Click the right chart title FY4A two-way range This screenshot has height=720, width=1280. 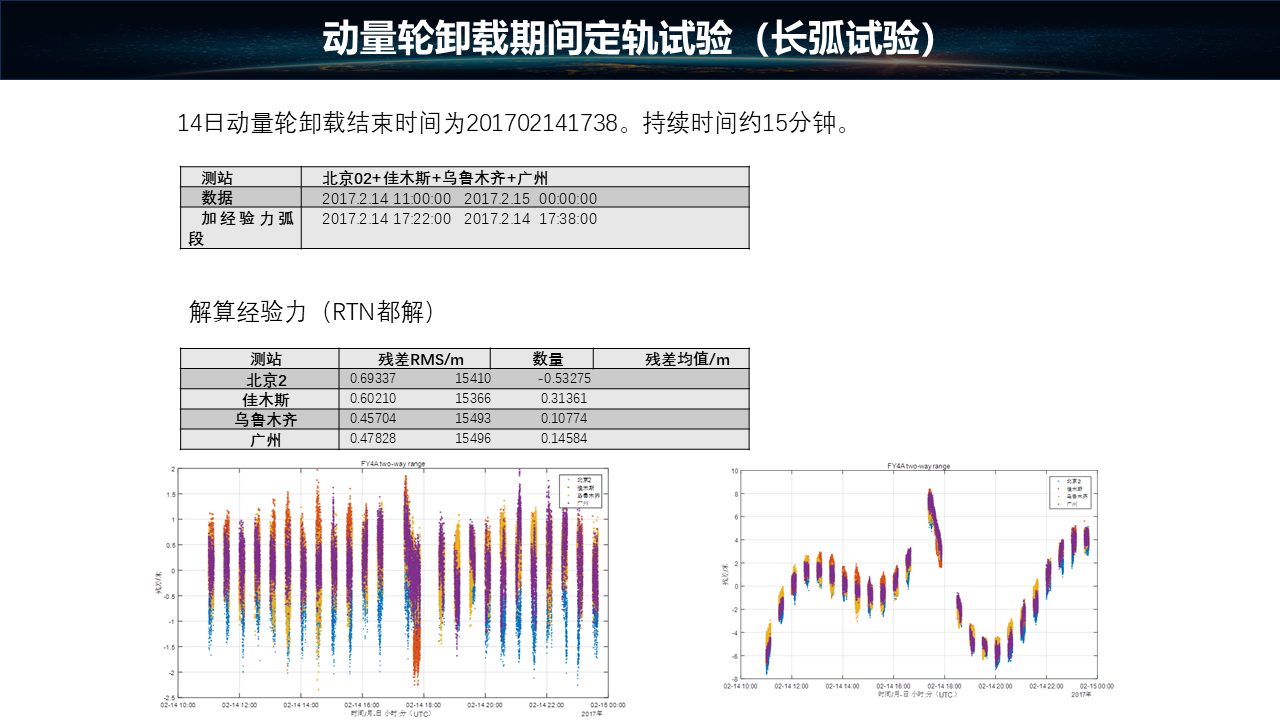pos(918,466)
